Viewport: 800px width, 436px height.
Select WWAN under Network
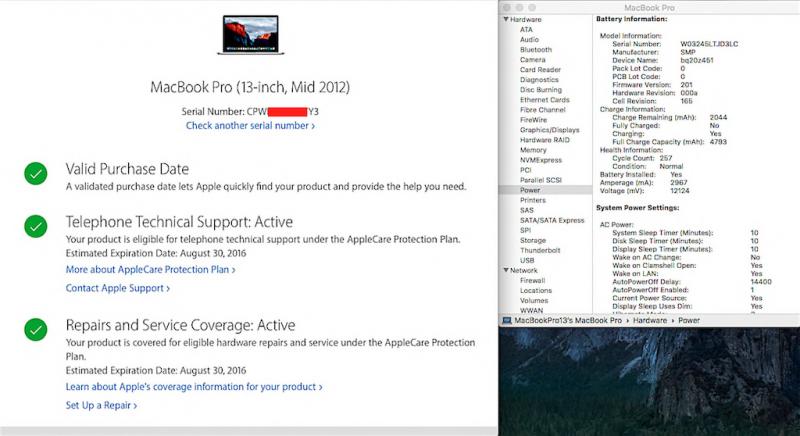tap(531, 310)
